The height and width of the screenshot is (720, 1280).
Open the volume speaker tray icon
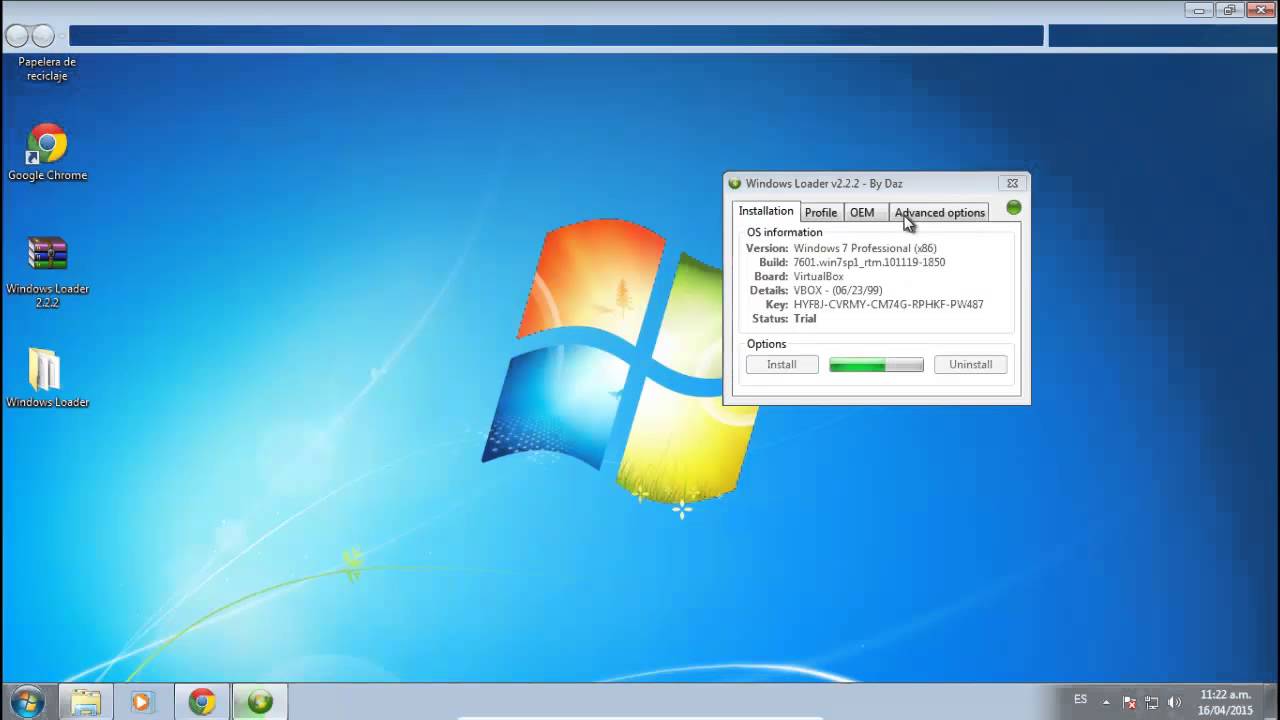[x=1174, y=702]
